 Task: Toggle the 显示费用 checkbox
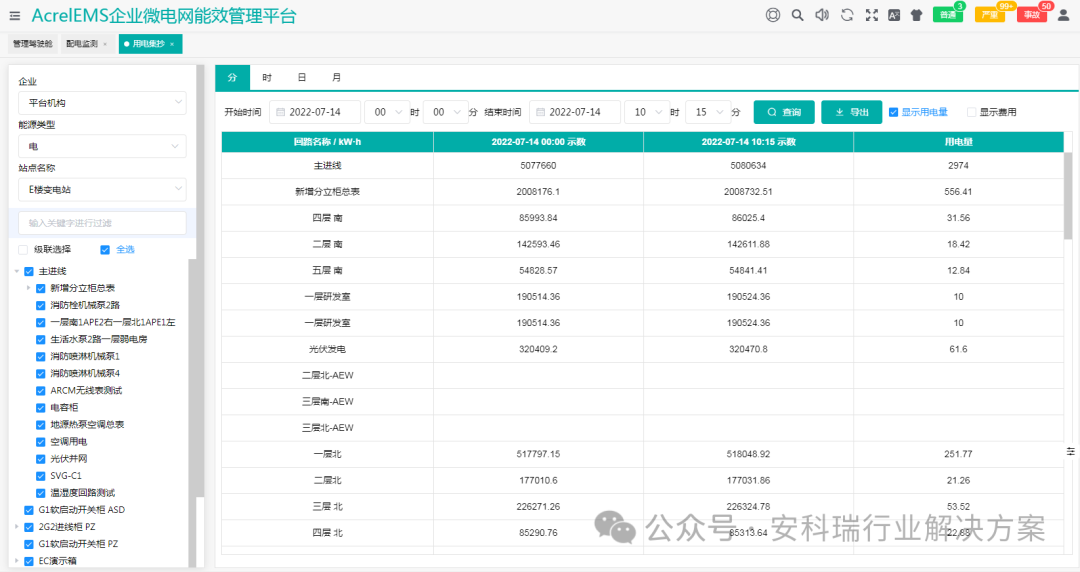(971, 112)
